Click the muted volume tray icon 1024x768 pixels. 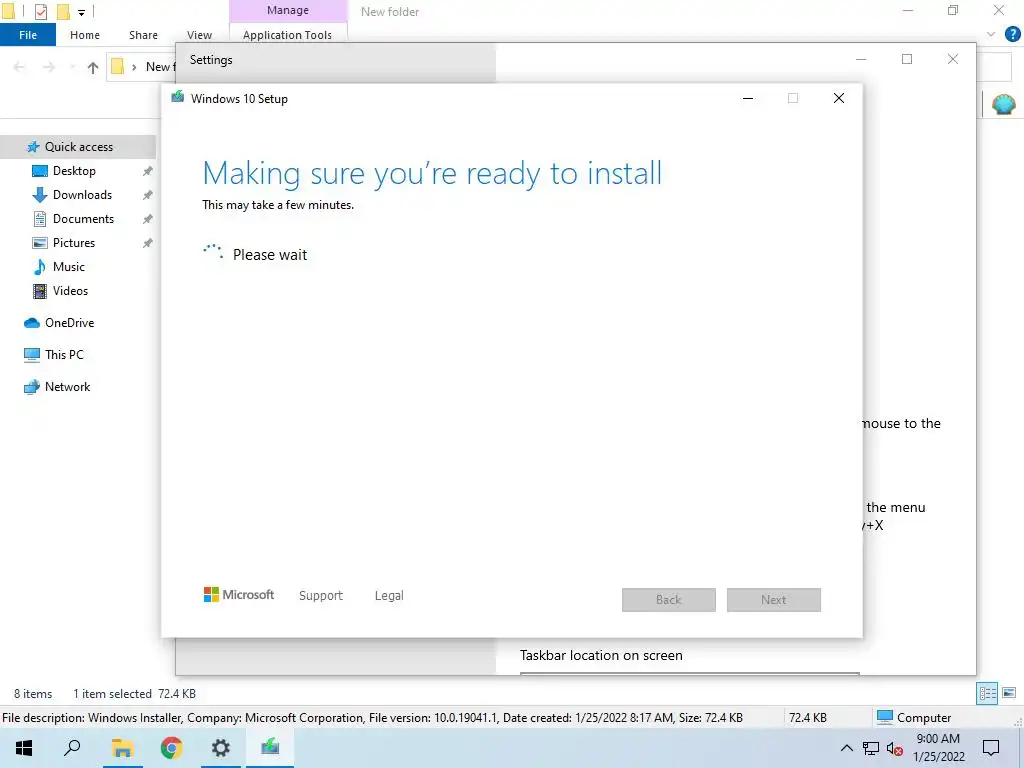(x=895, y=749)
